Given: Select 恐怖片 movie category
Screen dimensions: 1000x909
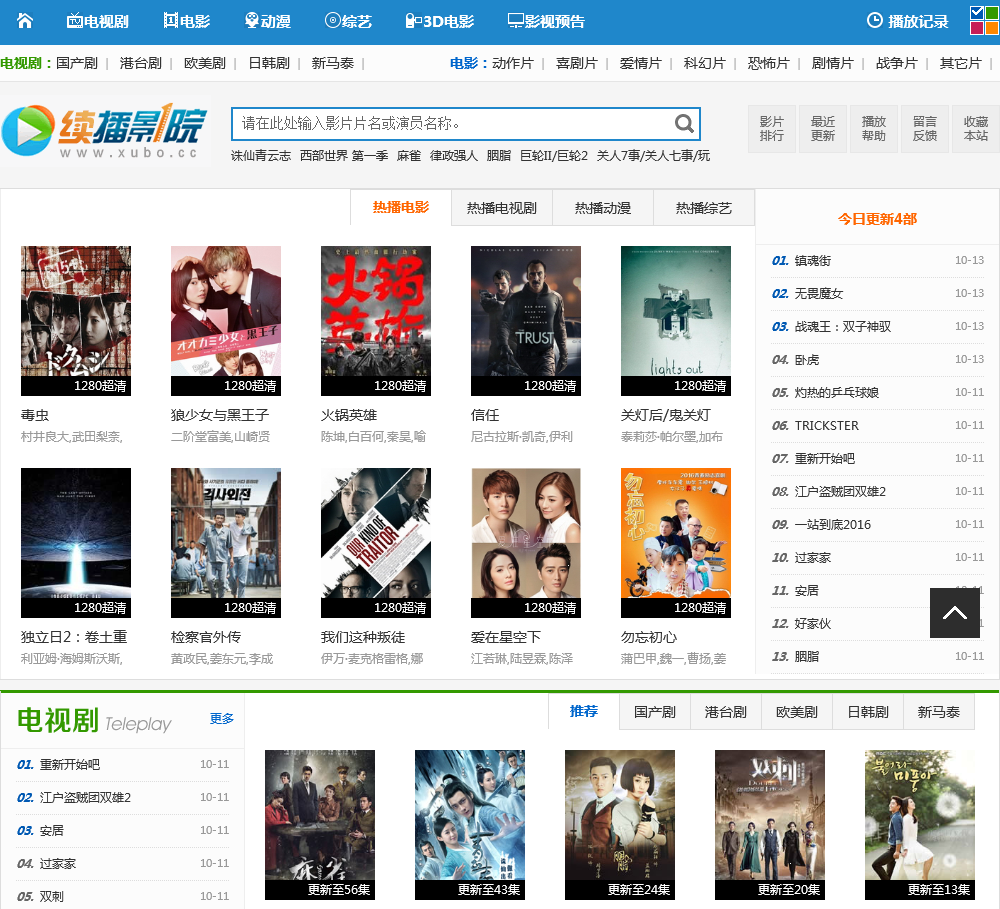Looking at the screenshot, I should [x=768, y=63].
